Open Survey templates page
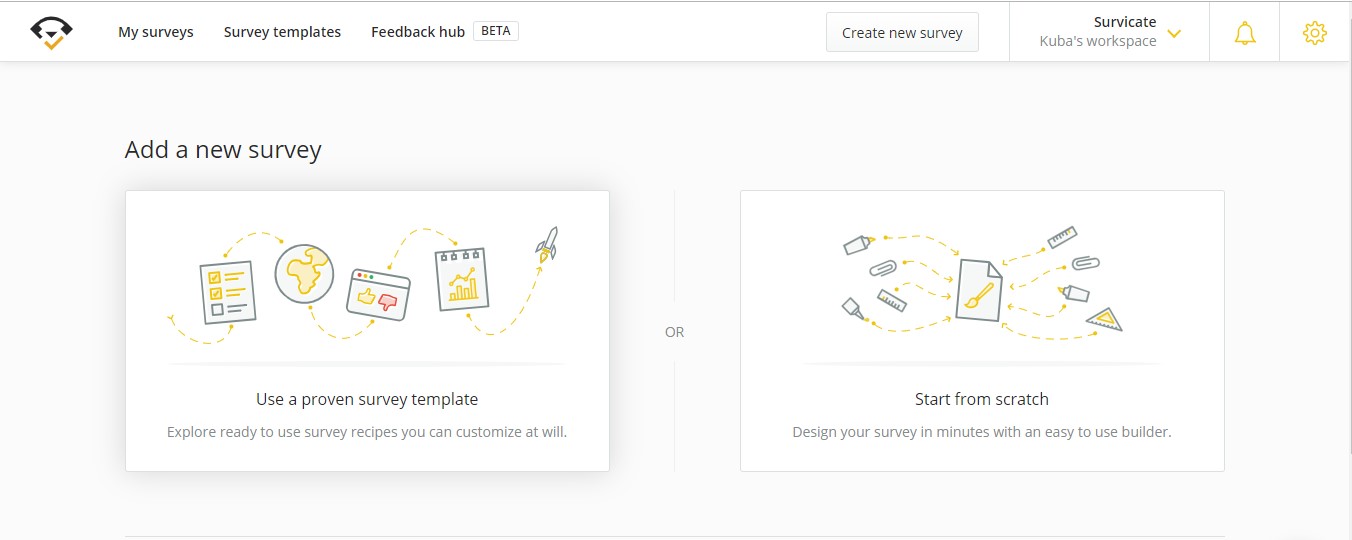This screenshot has height=540, width=1352. 282,32
